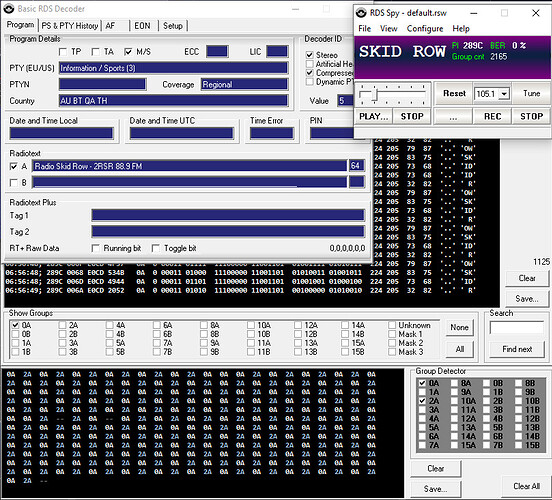This screenshot has height=500, width=552.
Task: Toggle the Artificial Head checkbox
Action: 309,64
